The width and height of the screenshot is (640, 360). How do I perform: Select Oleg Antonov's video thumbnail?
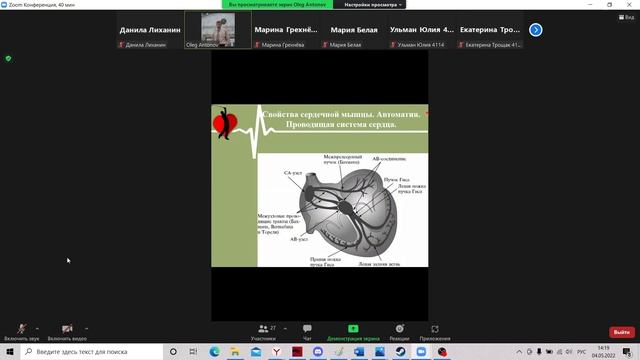coord(218,30)
